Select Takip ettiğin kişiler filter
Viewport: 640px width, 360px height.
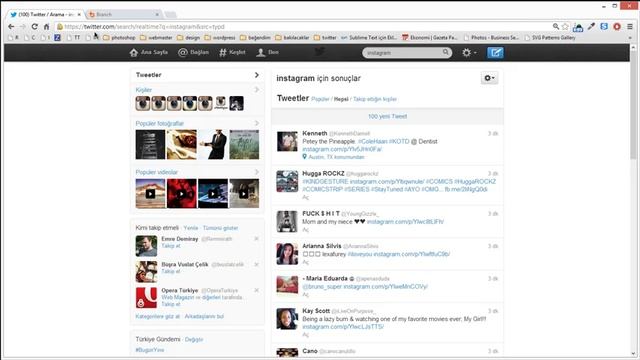(x=375, y=99)
